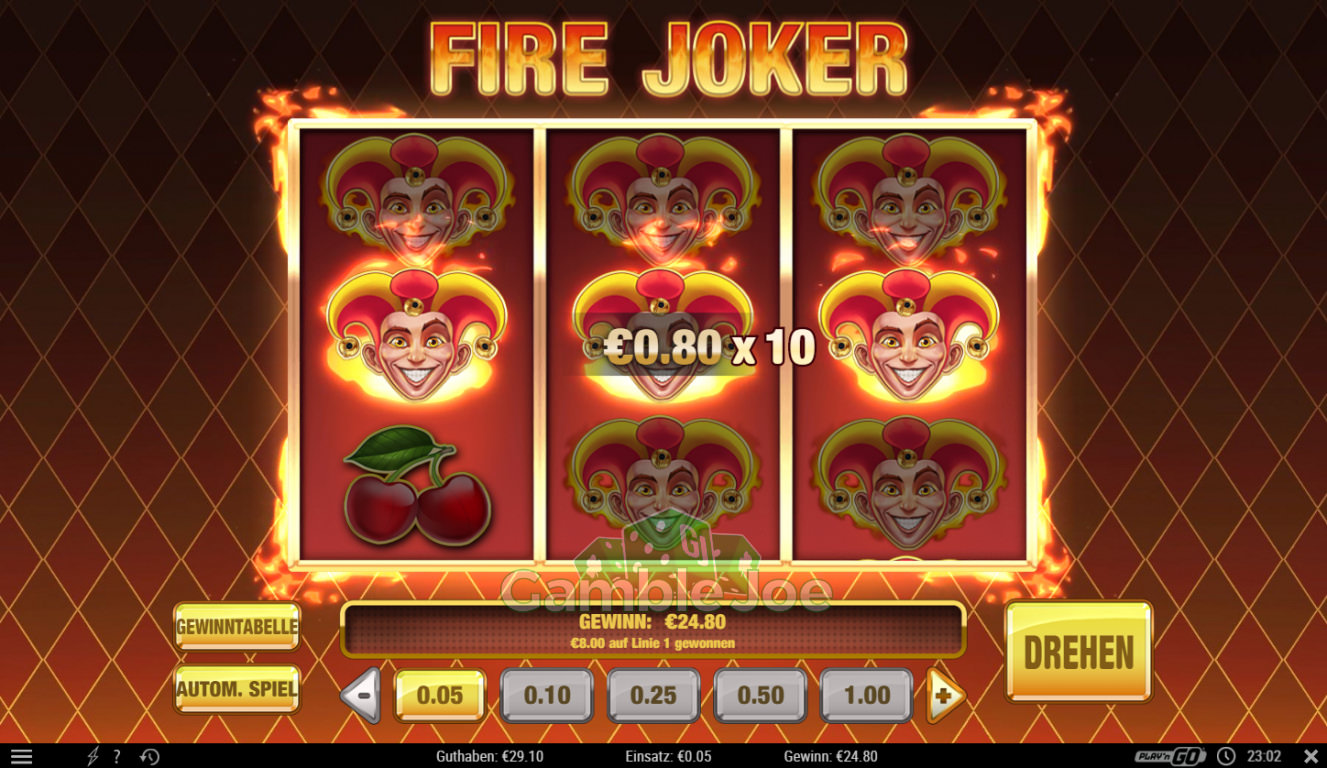This screenshot has height=768, width=1327.
Task: Select the 0.10 bet value
Action: [x=547, y=695]
